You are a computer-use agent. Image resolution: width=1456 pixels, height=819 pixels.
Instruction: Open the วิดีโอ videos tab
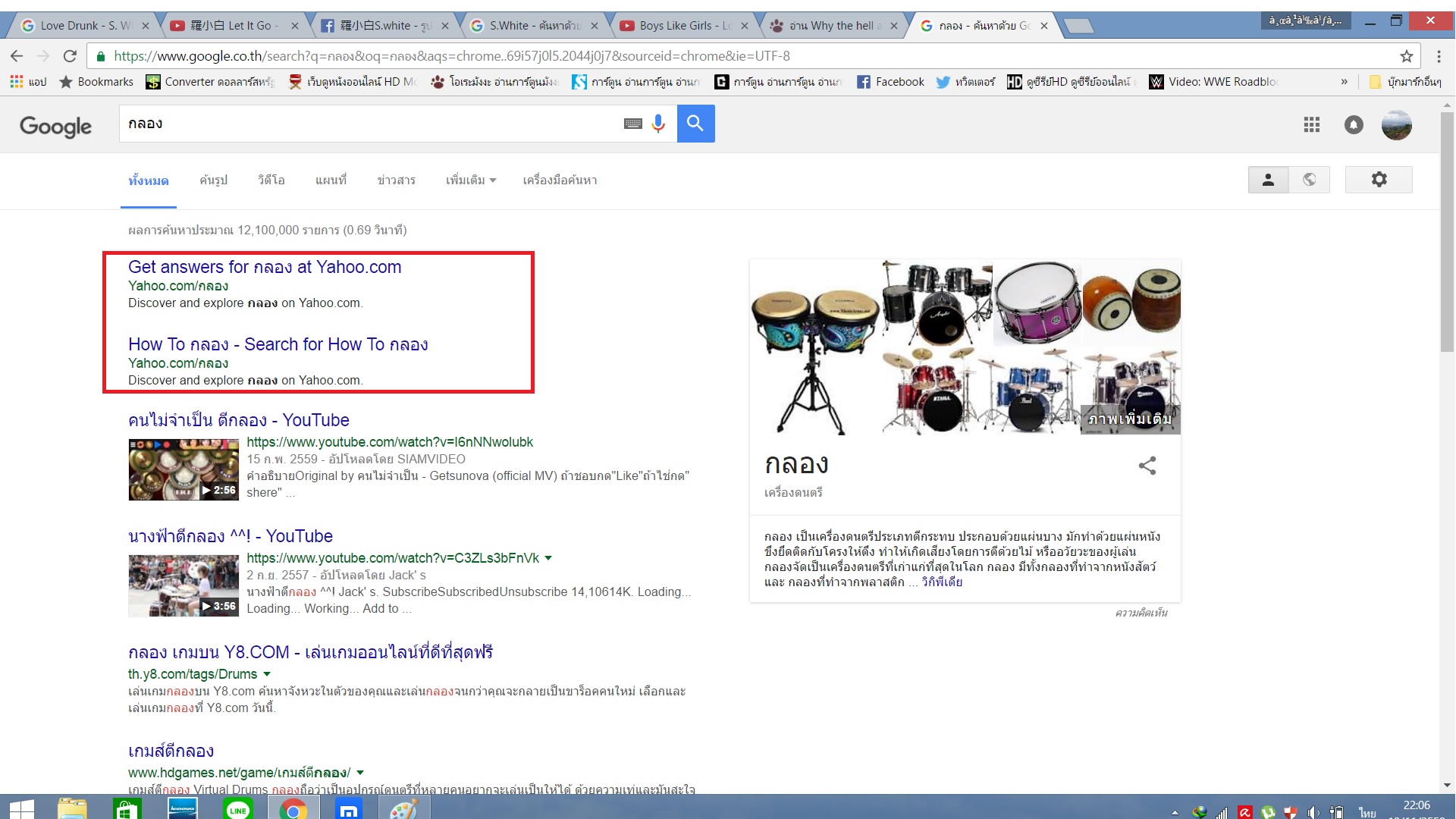click(271, 180)
